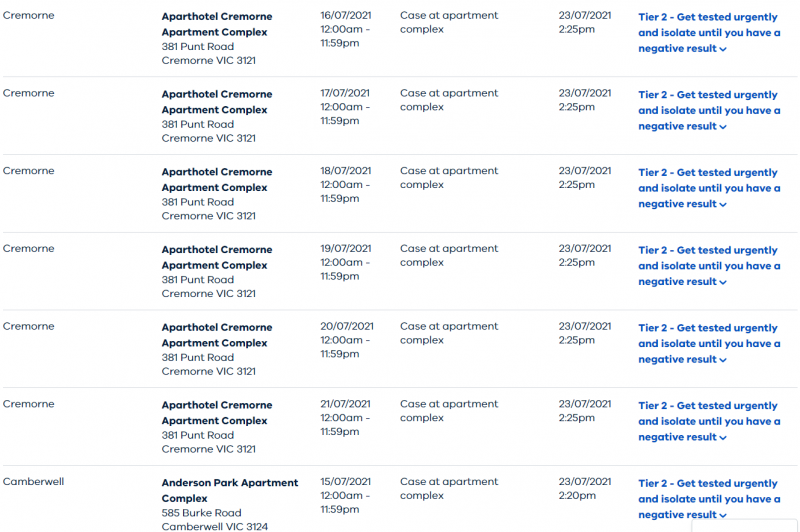Select Anderson Park Apartment Complex site name
Viewport: 800px width, 532px height.
click(230, 490)
